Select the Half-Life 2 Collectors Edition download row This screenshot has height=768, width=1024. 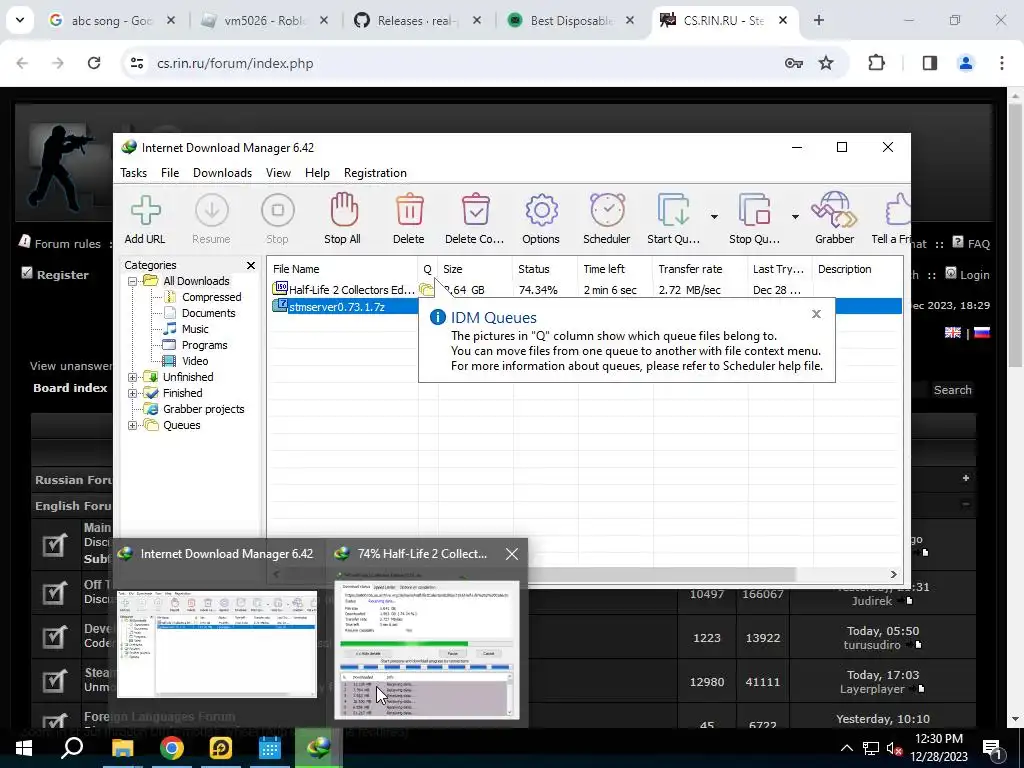tap(584, 290)
